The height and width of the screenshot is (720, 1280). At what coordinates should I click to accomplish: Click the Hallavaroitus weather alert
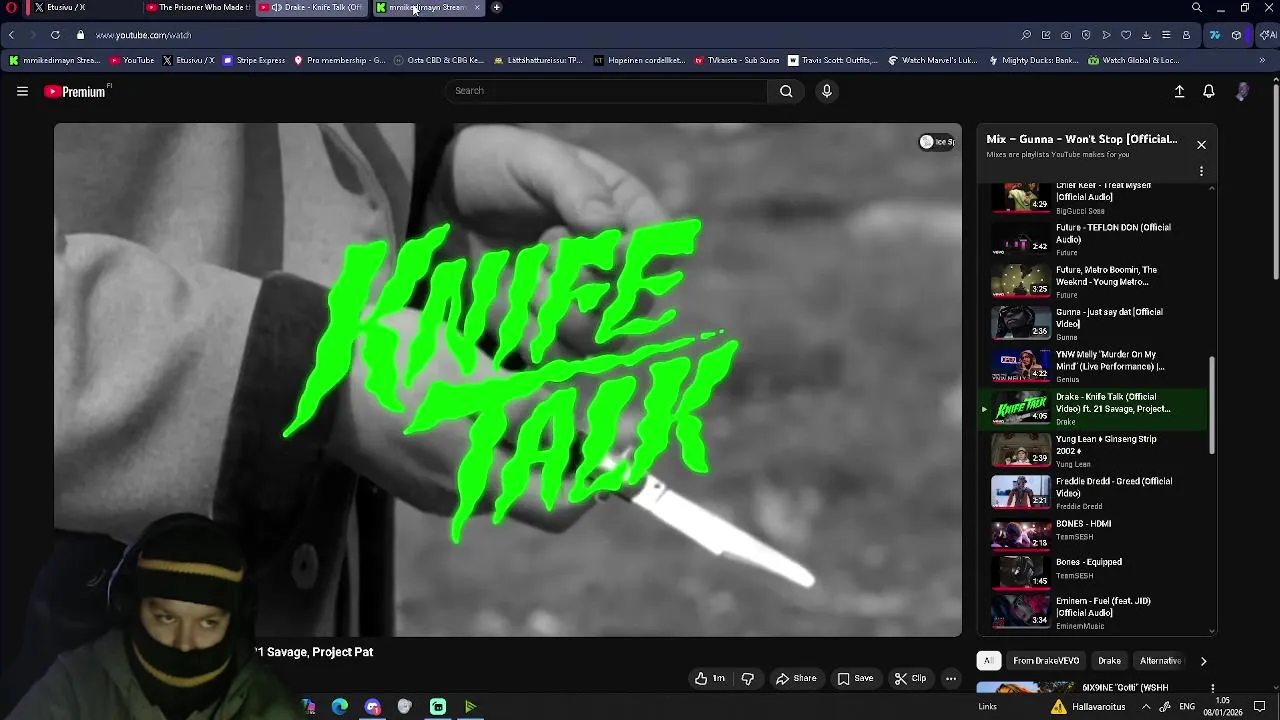tap(1088, 707)
